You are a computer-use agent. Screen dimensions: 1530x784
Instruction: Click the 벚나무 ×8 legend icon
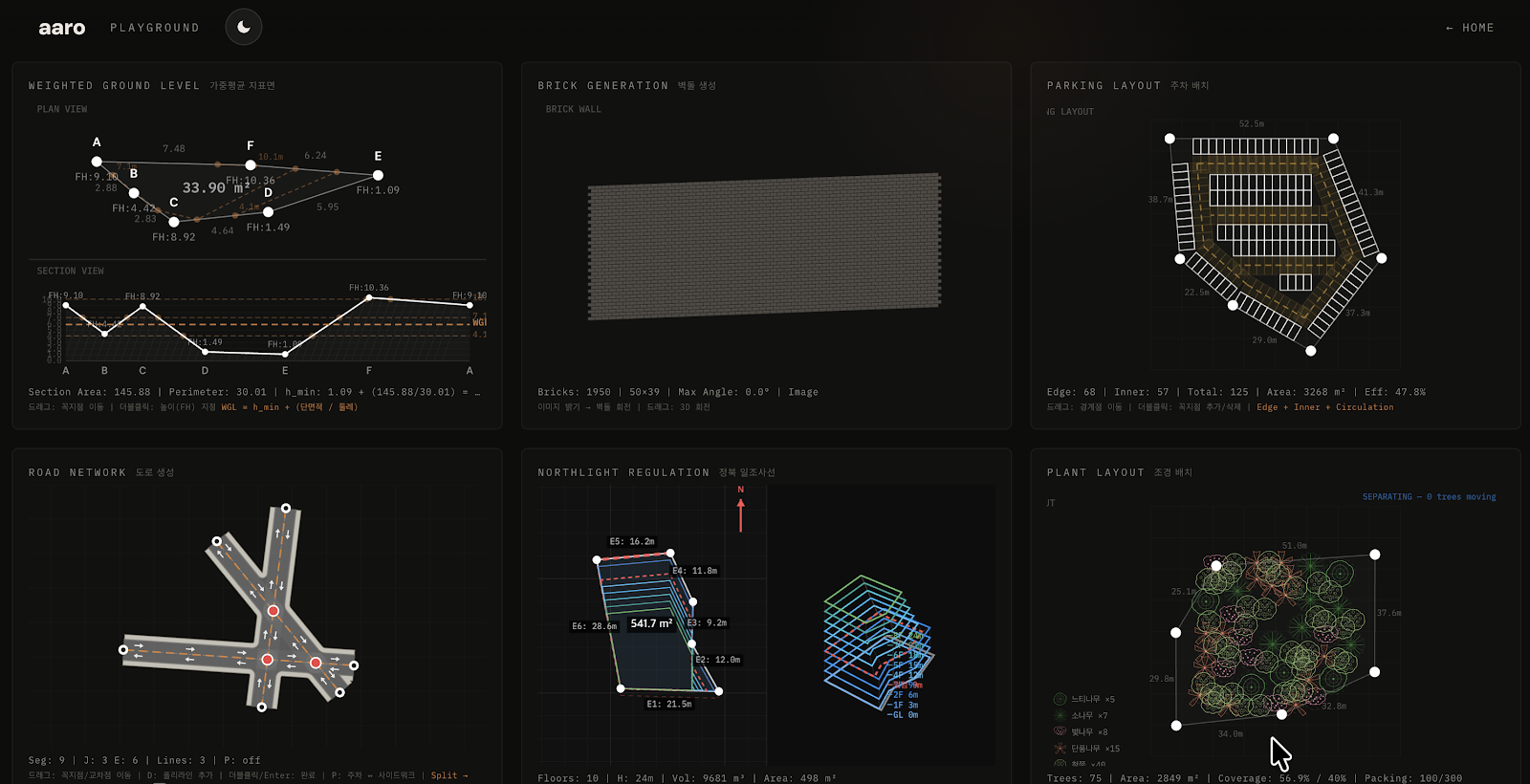click(1060, 731)
